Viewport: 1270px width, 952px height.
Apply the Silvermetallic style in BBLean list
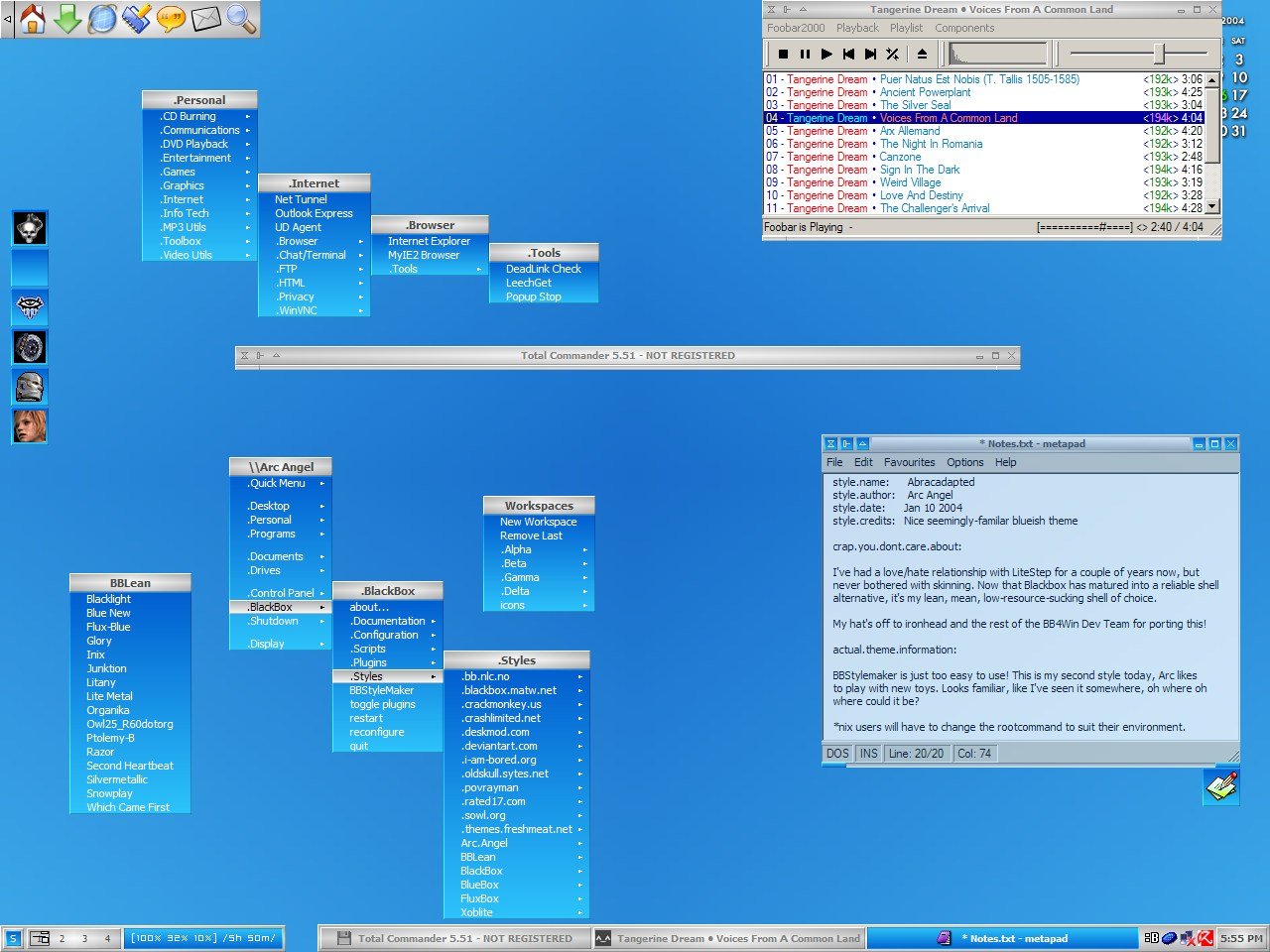coord(130,779)
